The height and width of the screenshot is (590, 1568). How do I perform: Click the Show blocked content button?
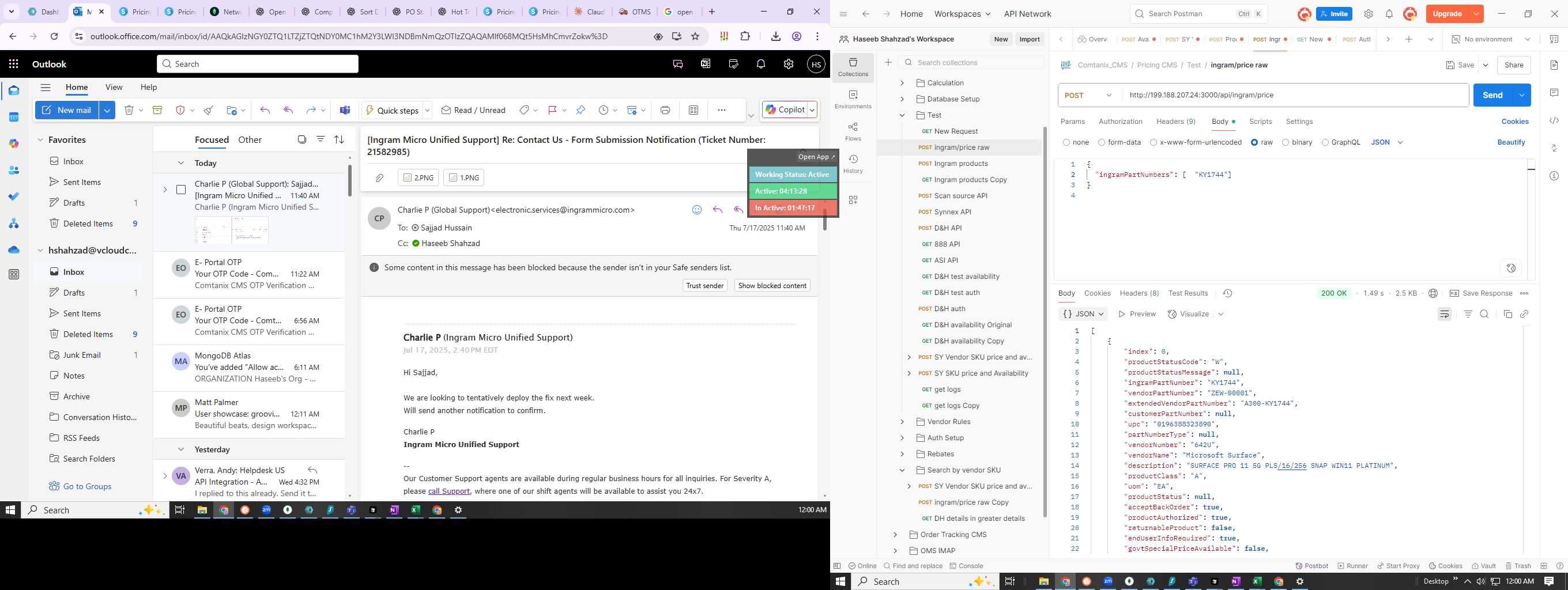click(772, 285)
